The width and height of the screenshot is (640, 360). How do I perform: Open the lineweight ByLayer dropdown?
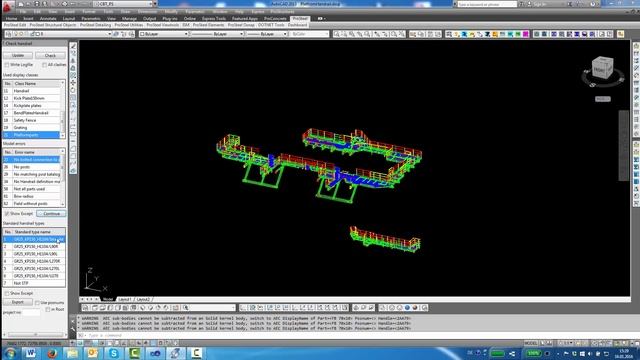tap(267, 34)
